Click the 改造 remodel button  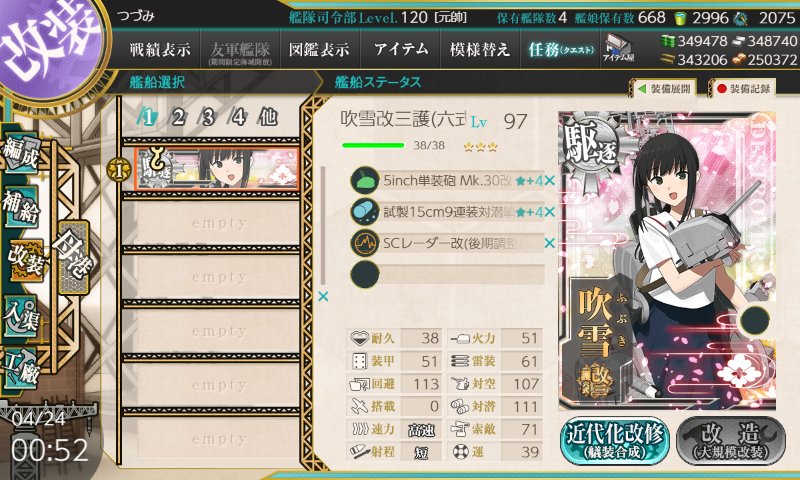731,441
